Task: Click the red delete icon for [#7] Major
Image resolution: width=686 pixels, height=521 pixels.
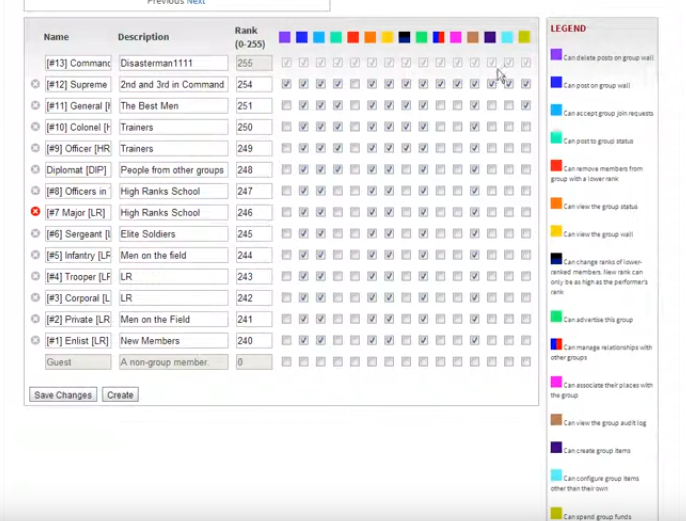Action: click(x=36, y=212)
